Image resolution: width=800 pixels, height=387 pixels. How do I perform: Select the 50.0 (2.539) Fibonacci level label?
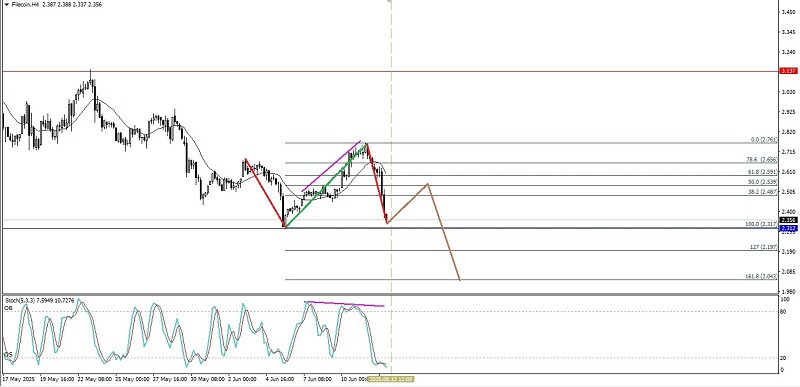(x=762, y=182)
